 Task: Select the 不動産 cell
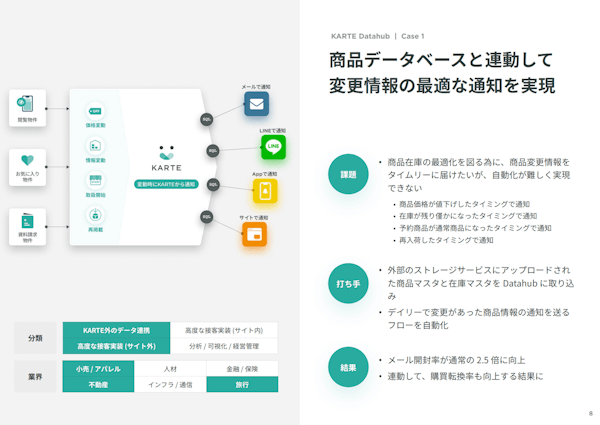tap(98, 384)
